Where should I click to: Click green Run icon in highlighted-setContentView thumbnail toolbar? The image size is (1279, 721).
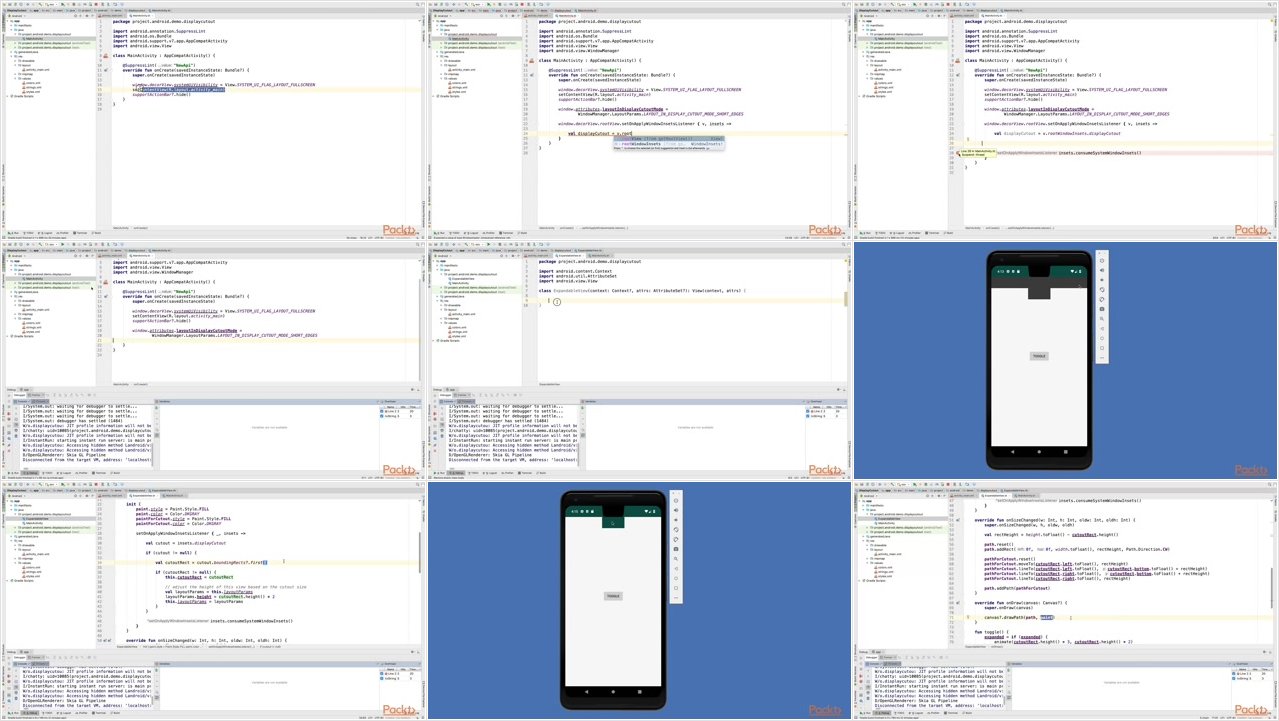pyautogui.click(x=62, y=4)
